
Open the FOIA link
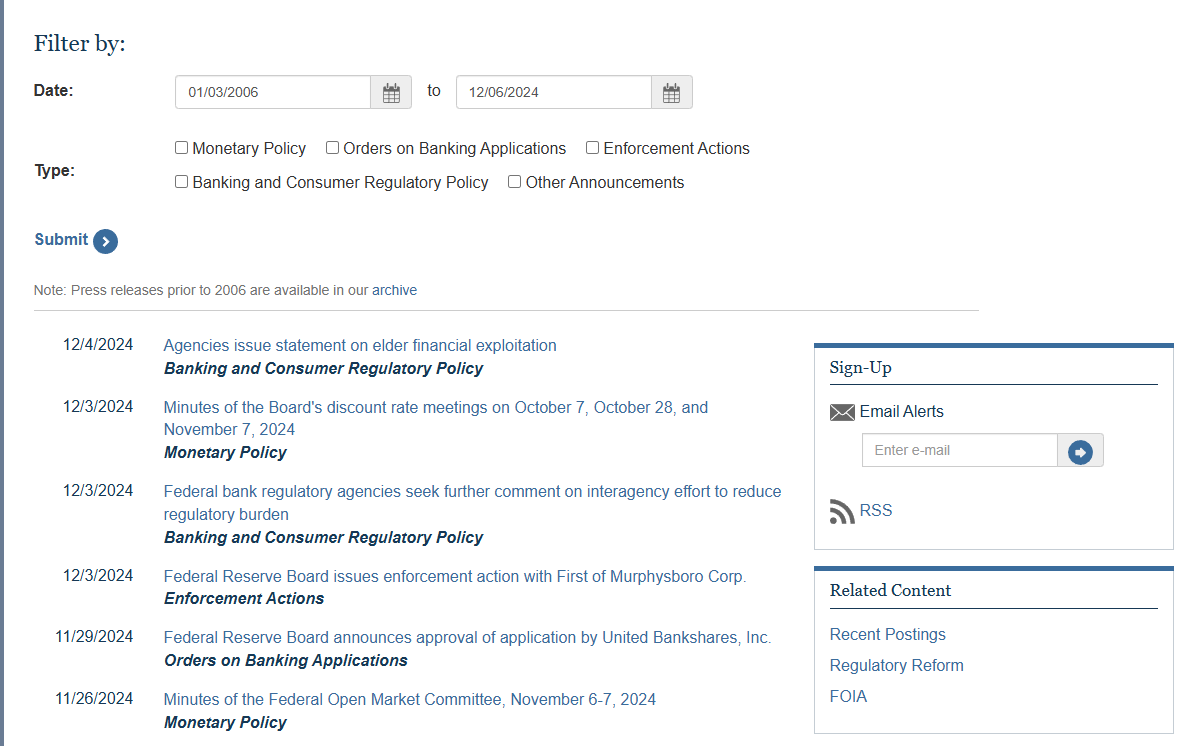(x=848, y=696)
